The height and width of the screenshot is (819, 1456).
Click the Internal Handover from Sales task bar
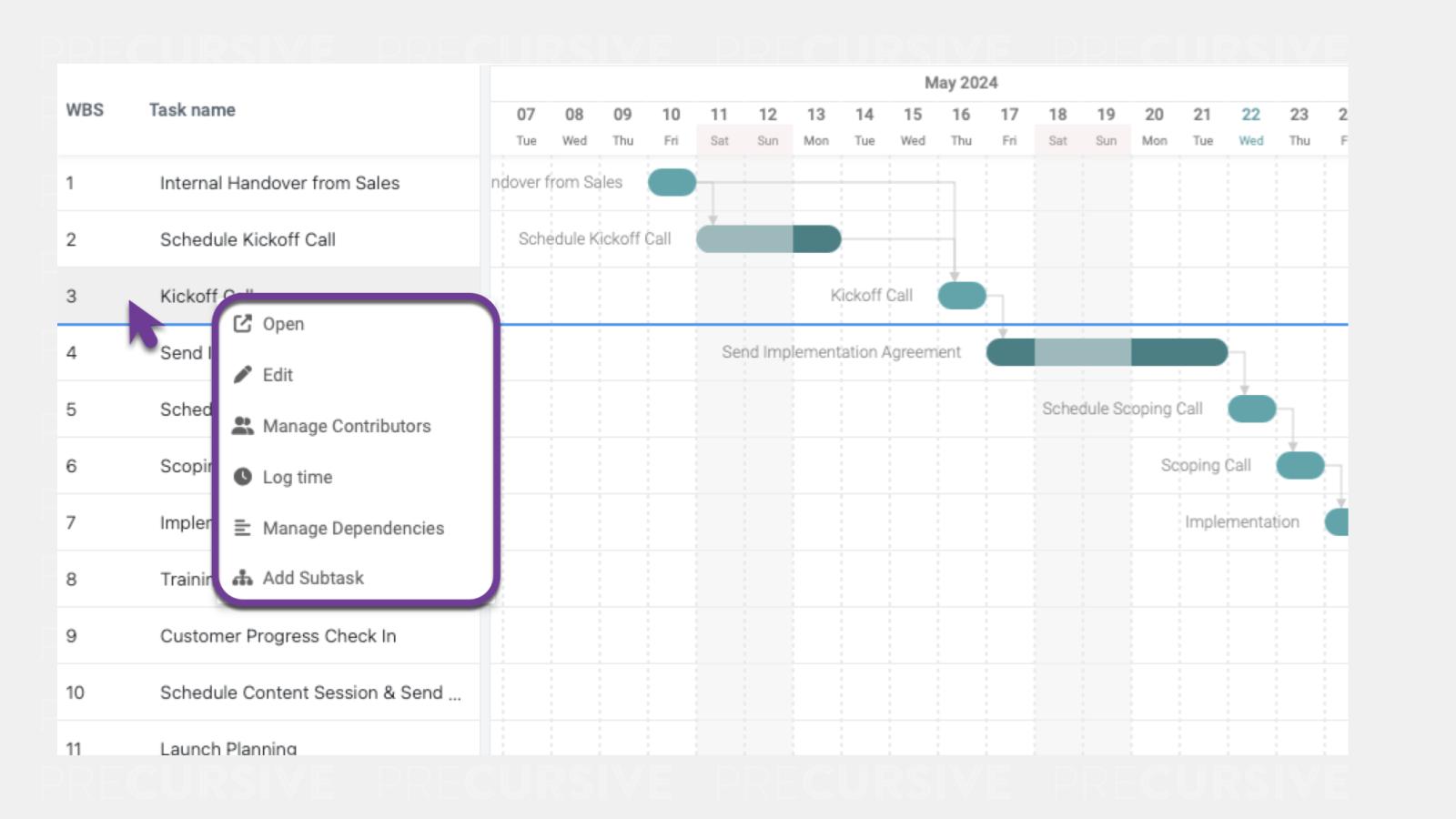[x=672, y=182]
